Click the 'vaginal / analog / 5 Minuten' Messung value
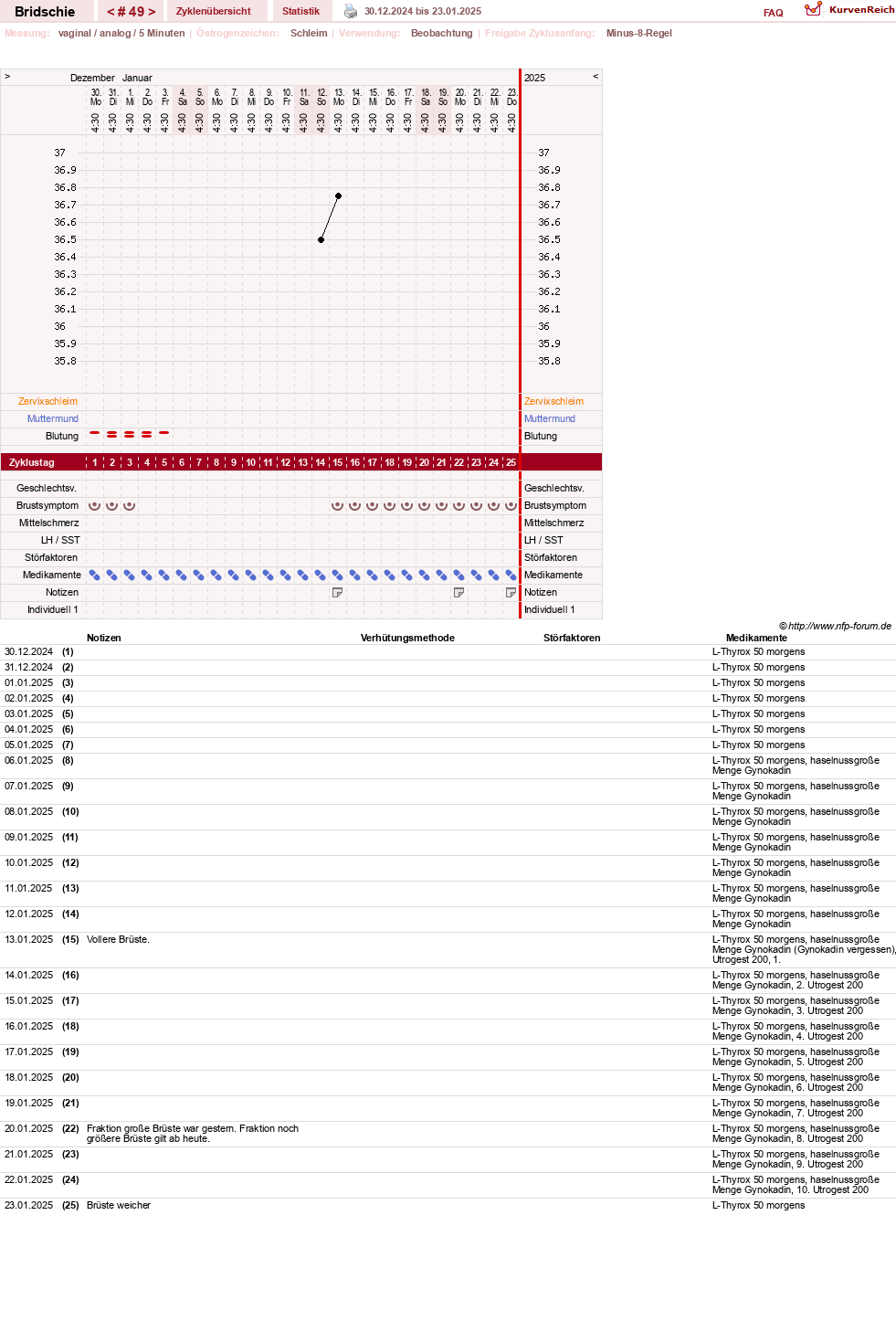 (121, 33)
